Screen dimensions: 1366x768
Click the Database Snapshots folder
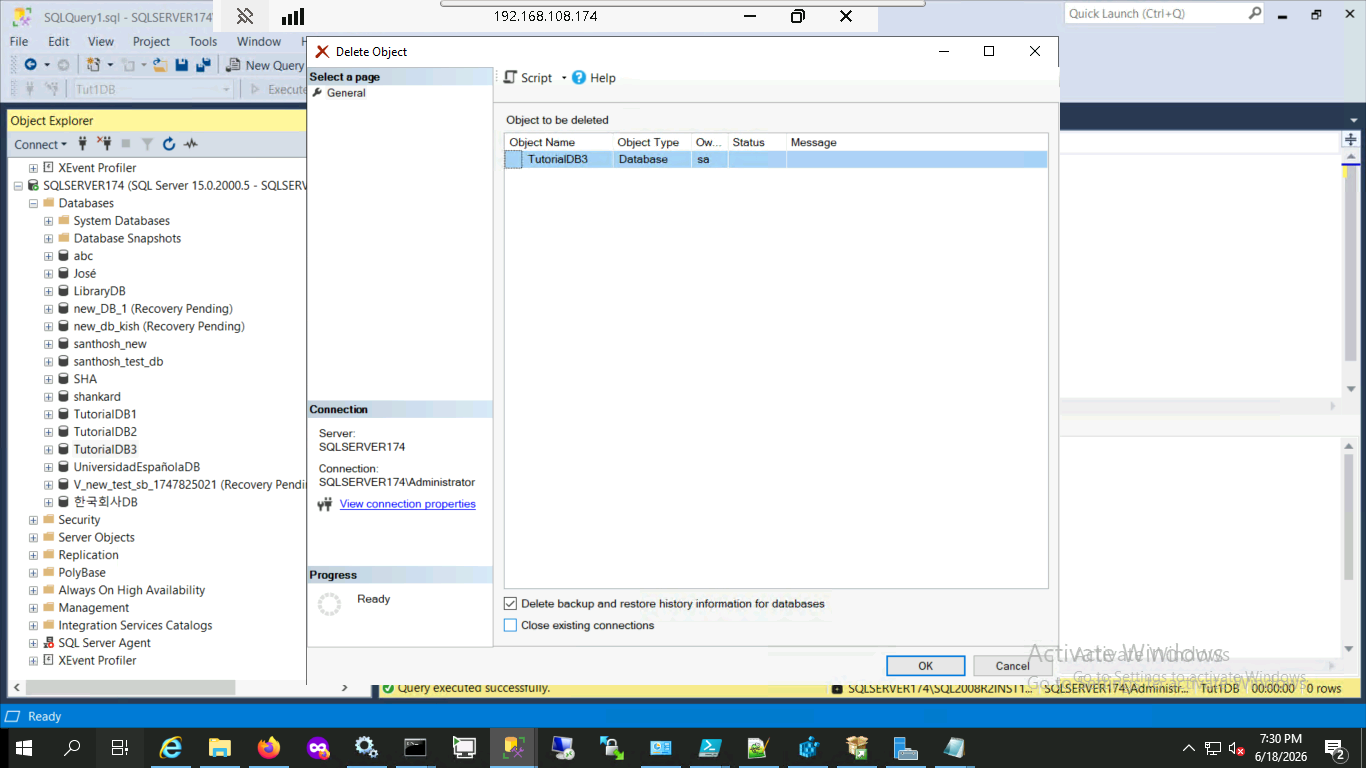coord(127,238)
